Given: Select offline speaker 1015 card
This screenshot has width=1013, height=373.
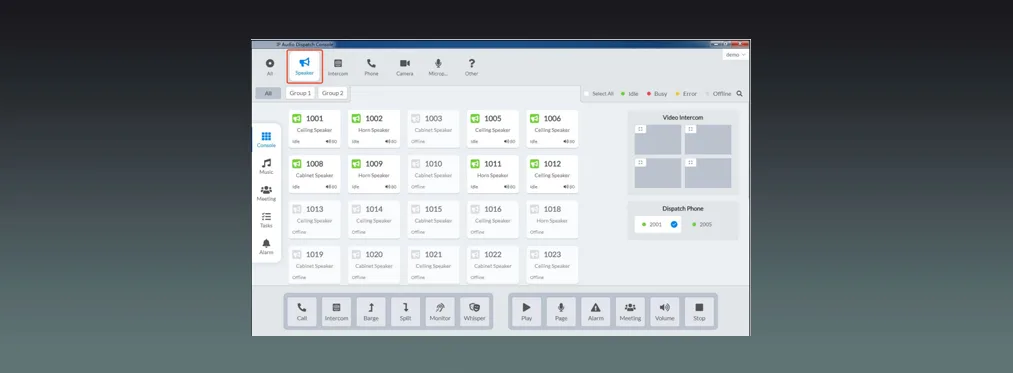Looking at the screenshot, I should 433,219.
